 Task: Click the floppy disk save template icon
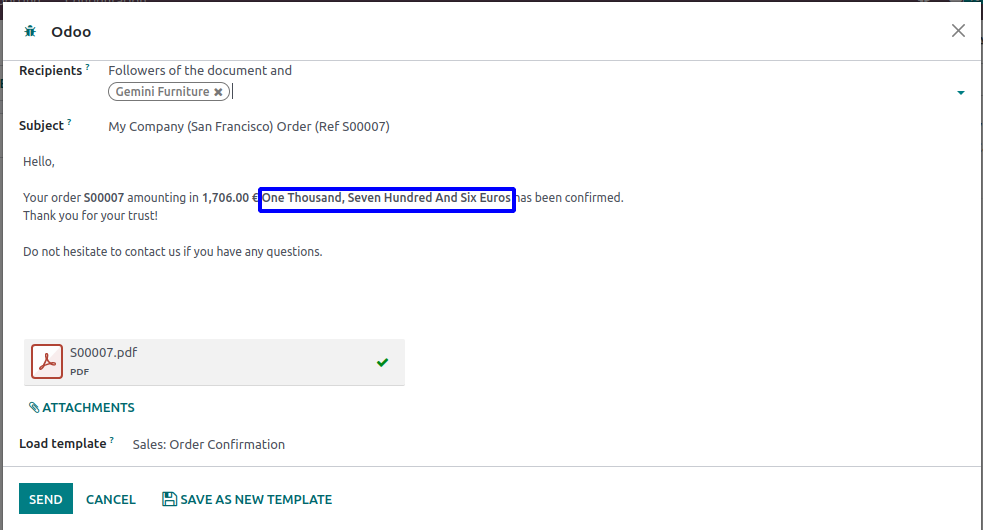tap(169, 499)
